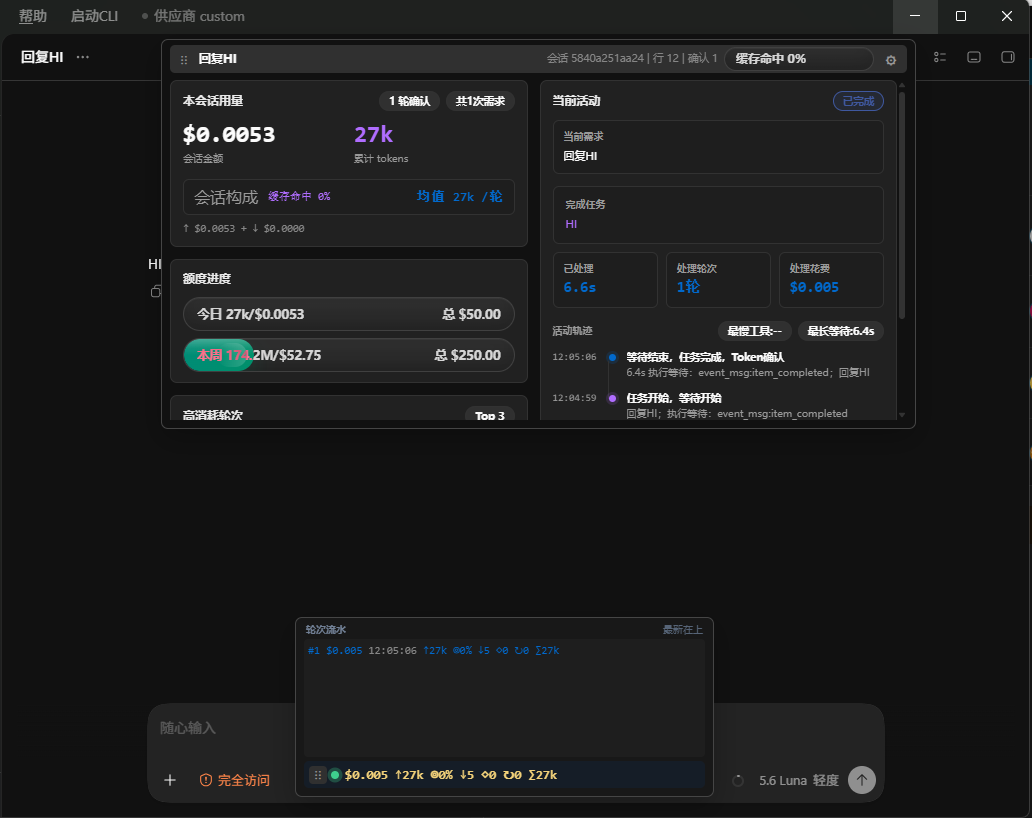Click the 处理轮次 1轮 stat card
The height and width of the screenshot is (818, 1032).
[x=718, y=280]
